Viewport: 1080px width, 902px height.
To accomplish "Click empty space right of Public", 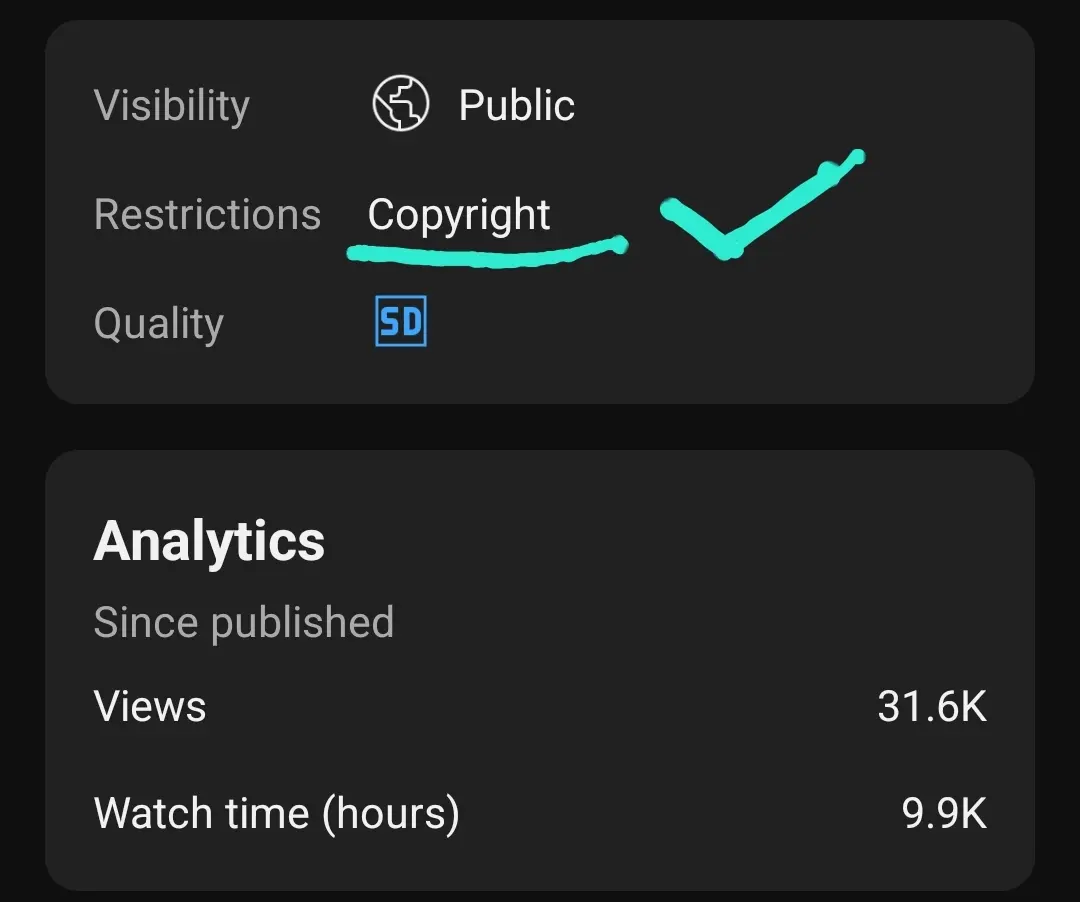I will [792, 105].
